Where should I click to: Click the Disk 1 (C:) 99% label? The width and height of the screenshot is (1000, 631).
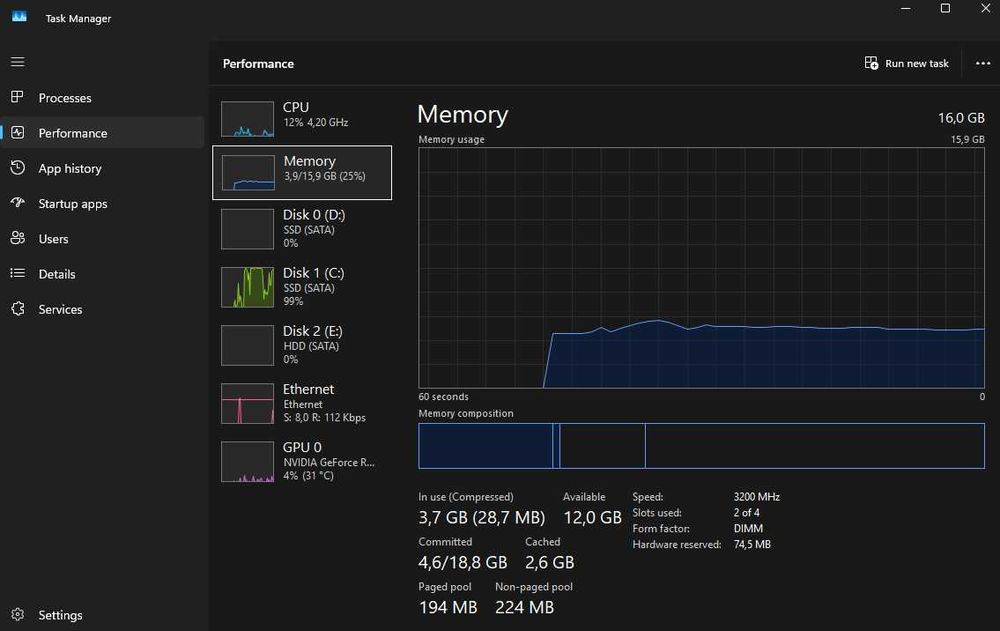tap(314, 286)
